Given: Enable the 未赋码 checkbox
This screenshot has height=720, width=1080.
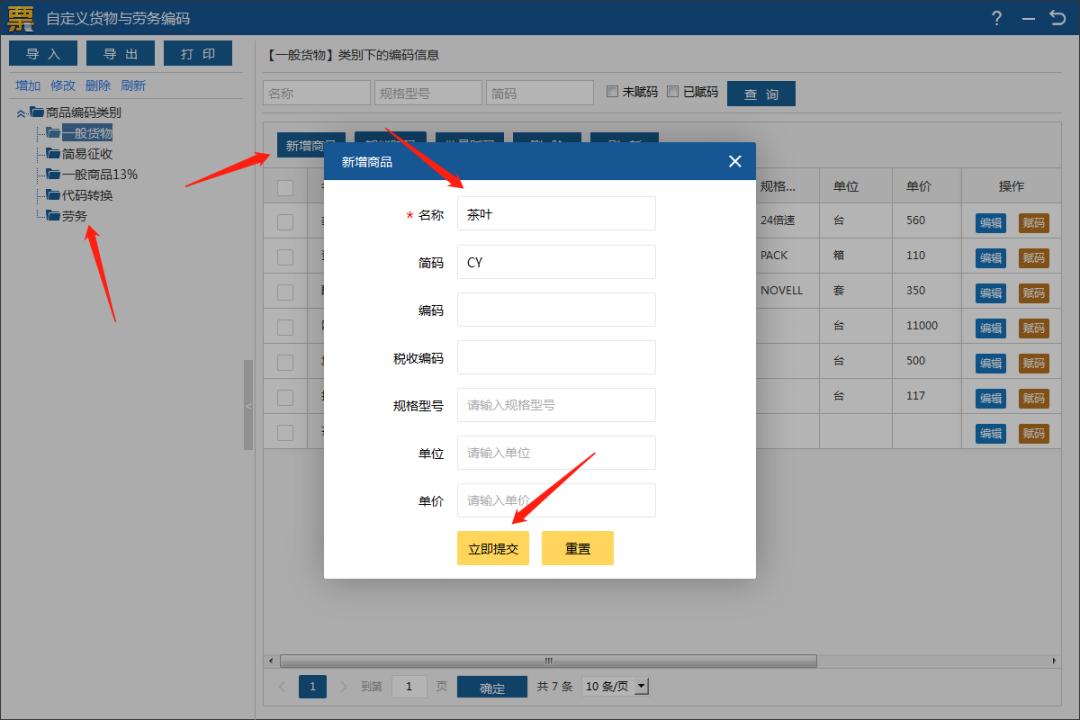Looking at the screenshot, I should tap(613, 91).
